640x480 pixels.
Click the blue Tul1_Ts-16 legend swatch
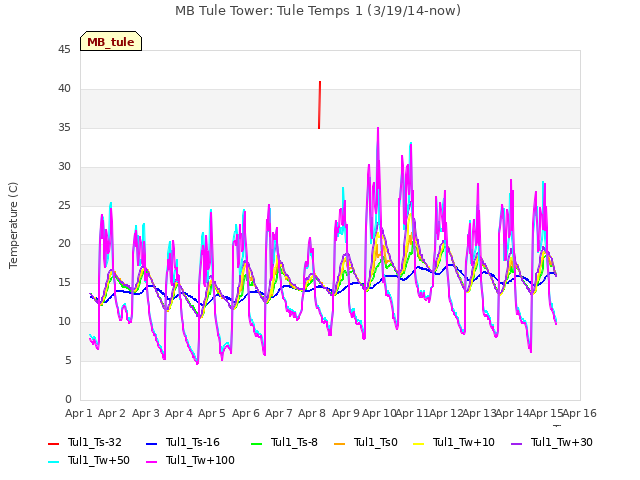pos(151,443)
